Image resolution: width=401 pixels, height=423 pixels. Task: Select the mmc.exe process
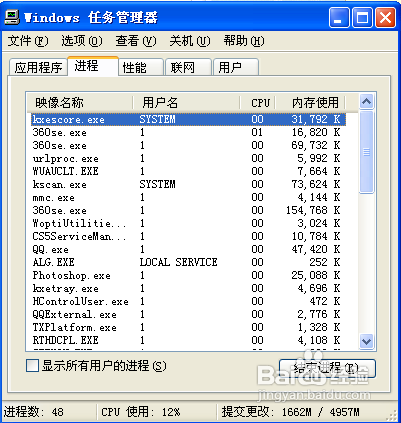click(x=188, y=197)
